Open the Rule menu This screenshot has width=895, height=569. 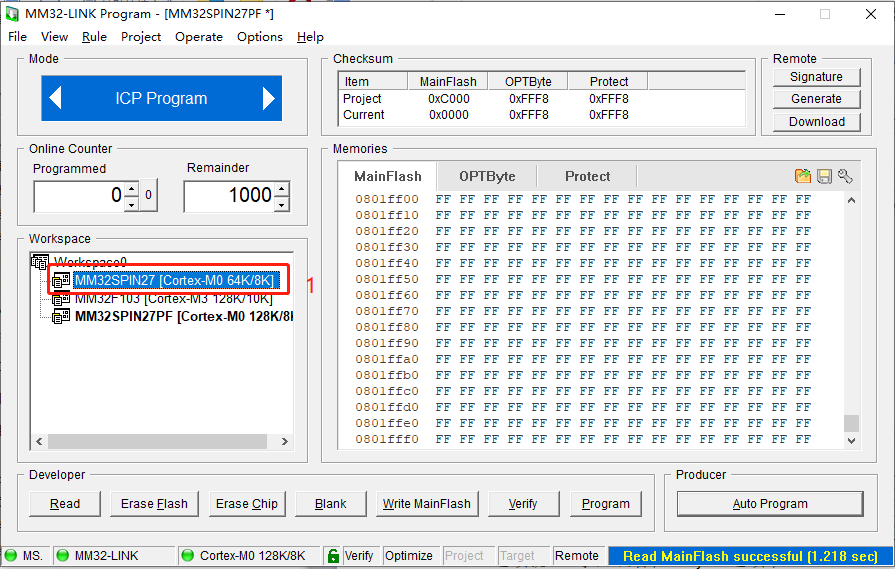pos(94,37)
